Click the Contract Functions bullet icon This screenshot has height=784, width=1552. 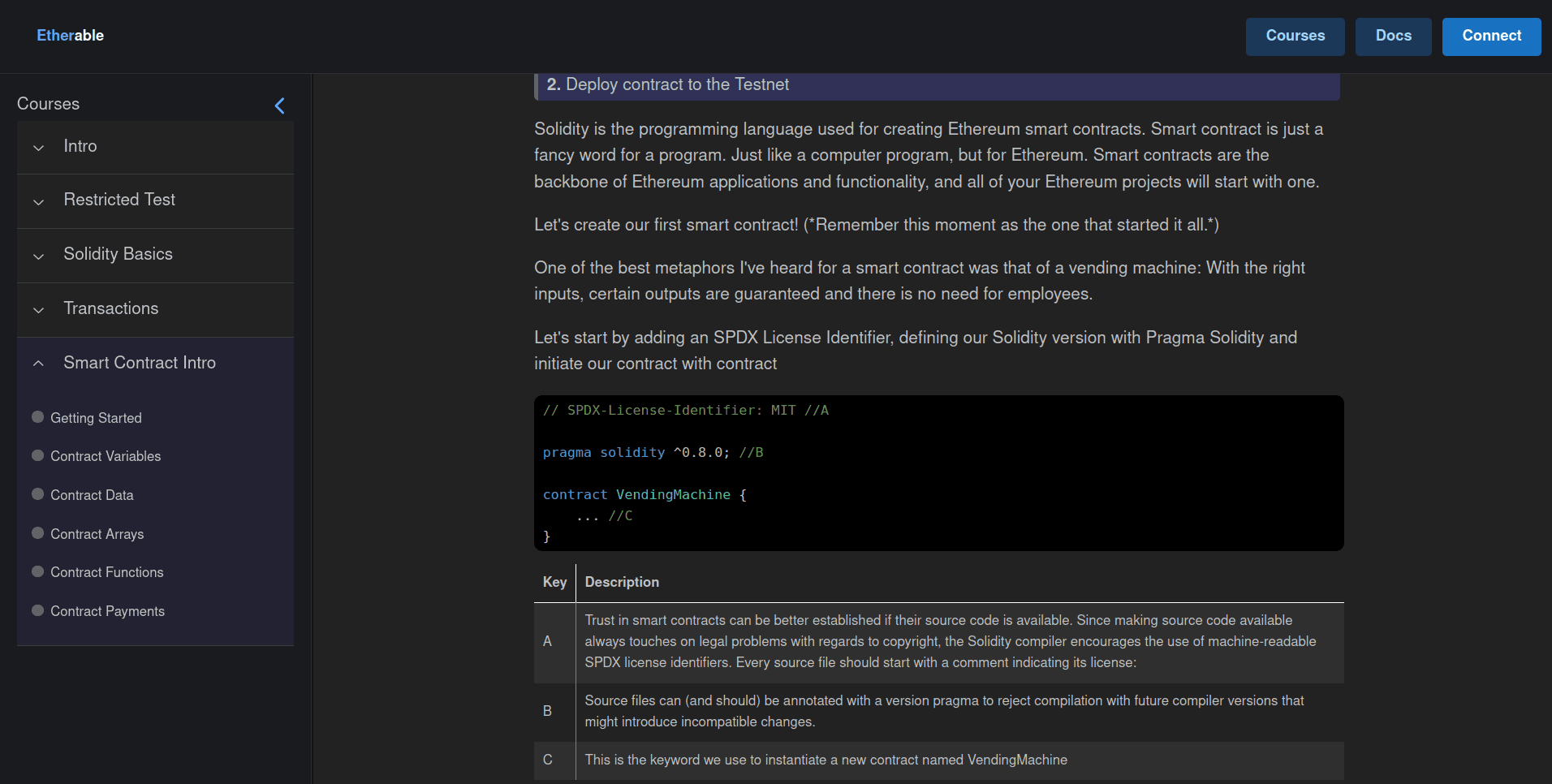37,571
